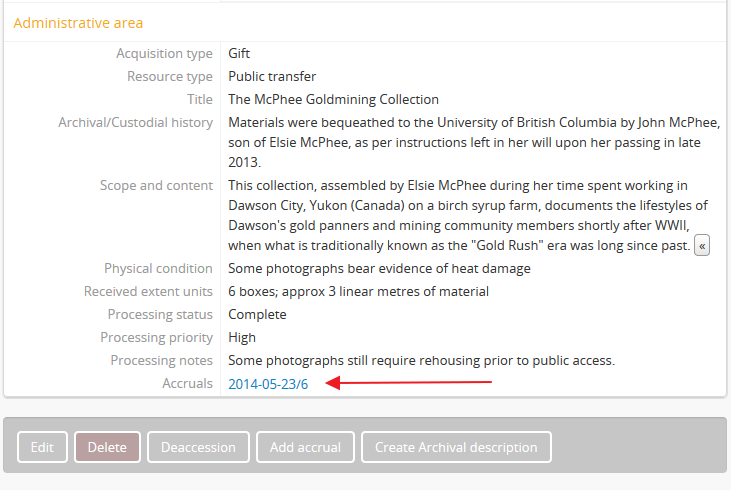Open accrual link 2014-05-23/6
Image resolution: width=731 pixels, height=490 pixels.
(x=268, y=383)
